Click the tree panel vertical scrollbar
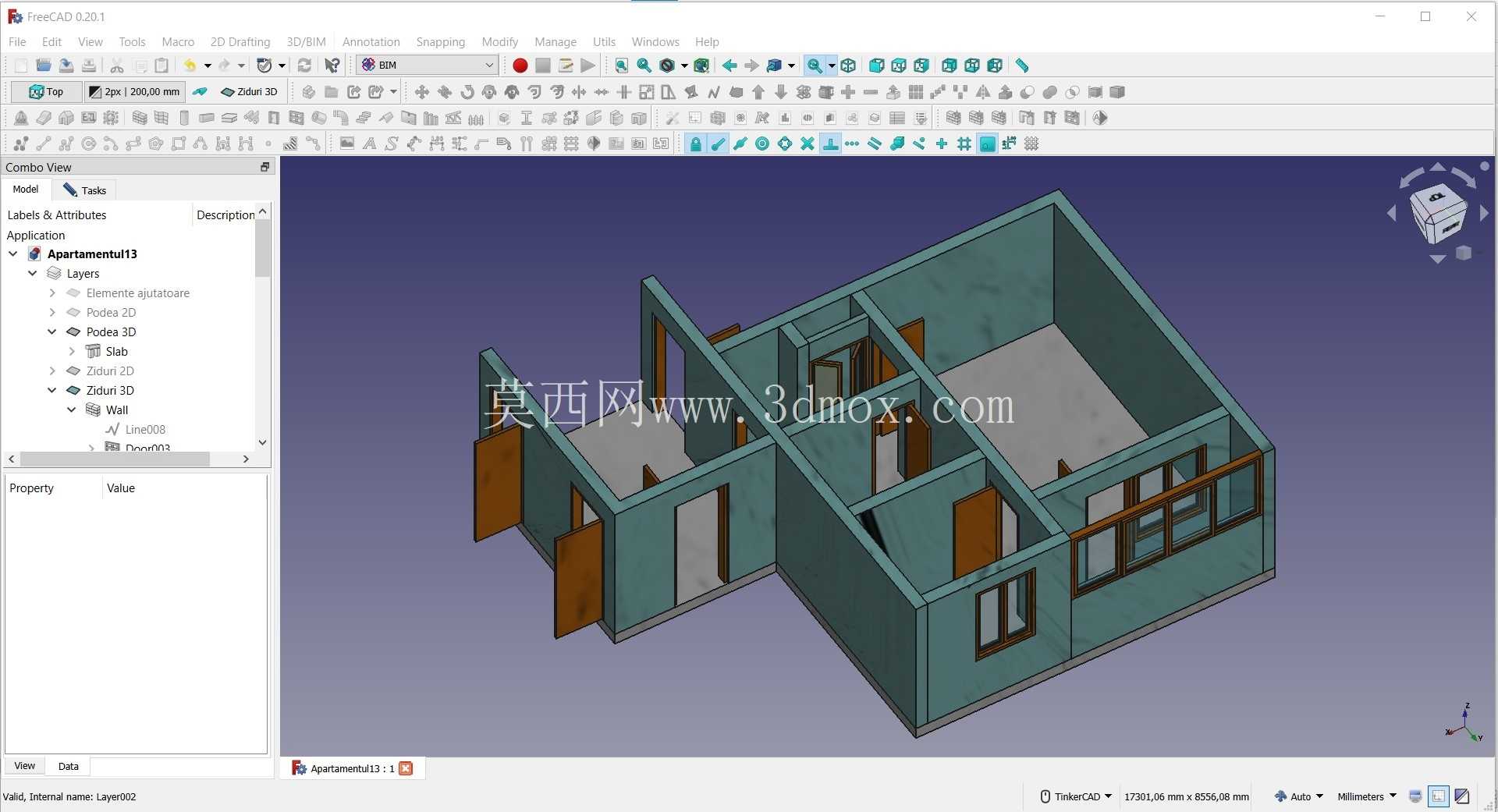Viewport: 1498px width, 812px height. (x=262, y=248)
